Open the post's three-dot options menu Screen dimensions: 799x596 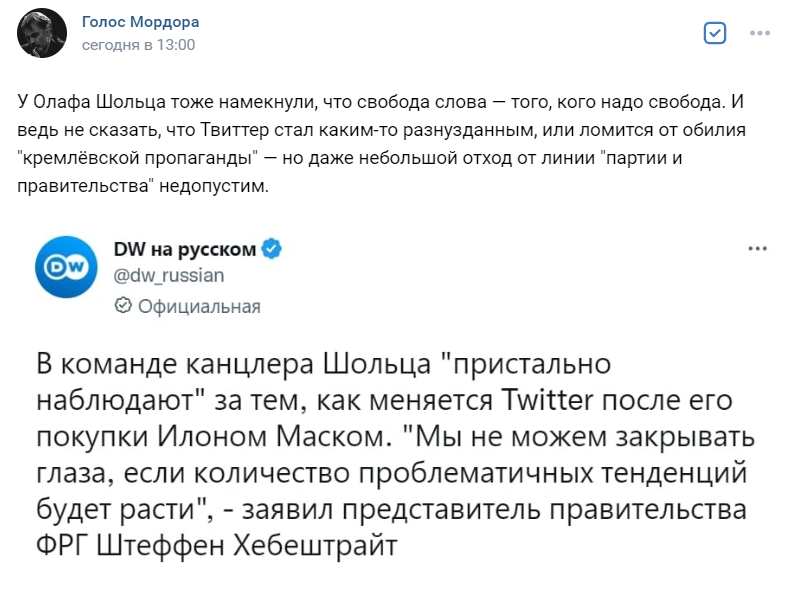tap(760, 33)
